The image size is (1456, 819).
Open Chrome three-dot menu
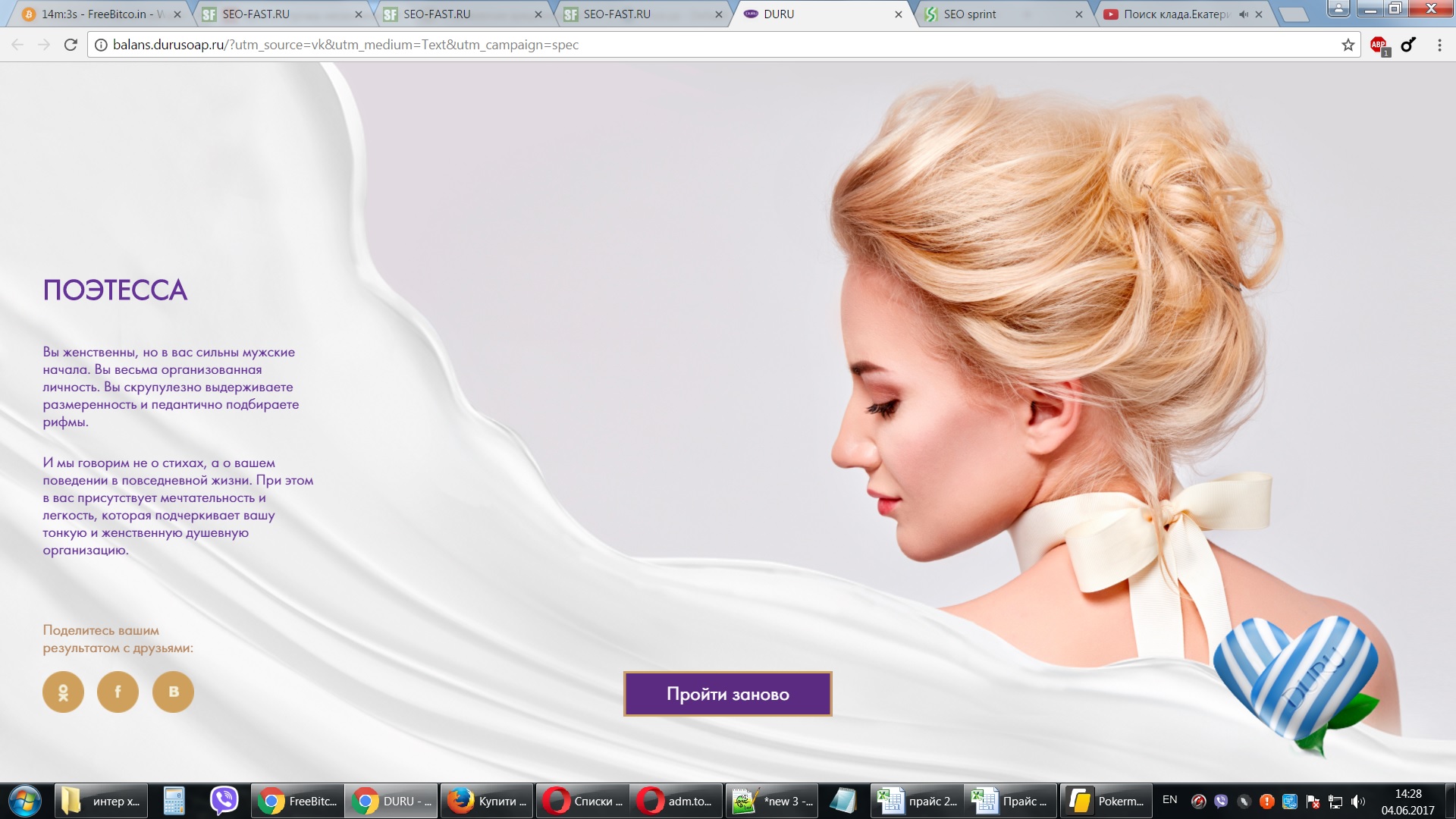pos(1439,45)
